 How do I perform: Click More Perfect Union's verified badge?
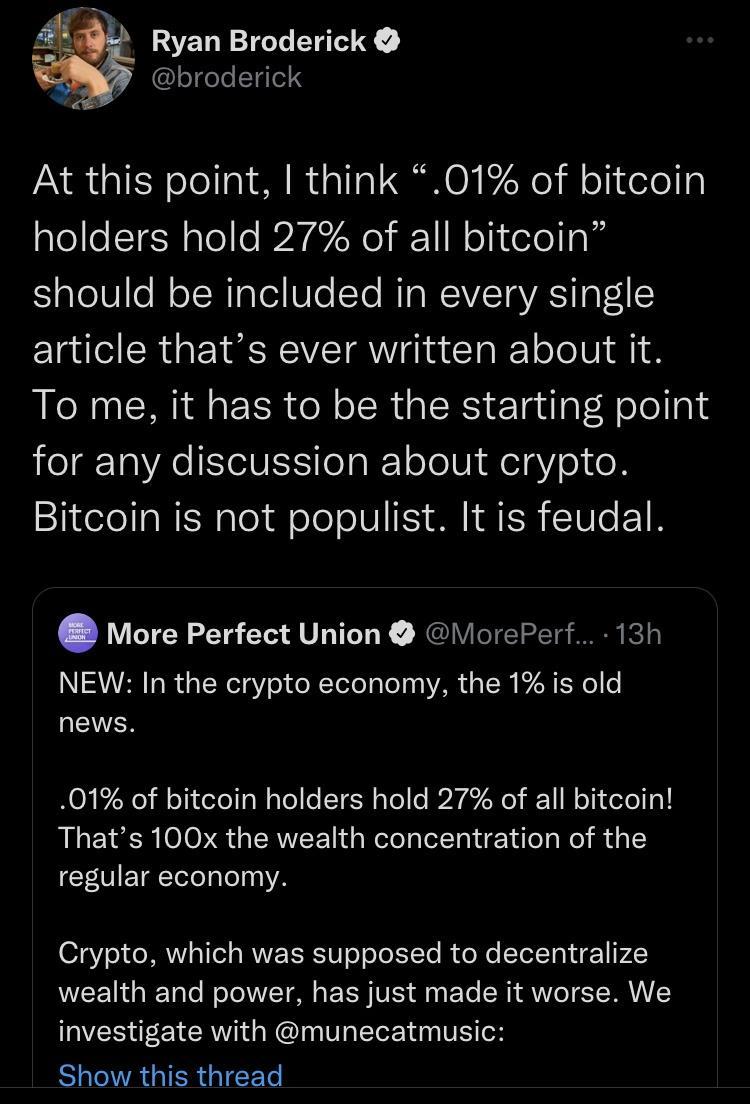click(404, 632)
